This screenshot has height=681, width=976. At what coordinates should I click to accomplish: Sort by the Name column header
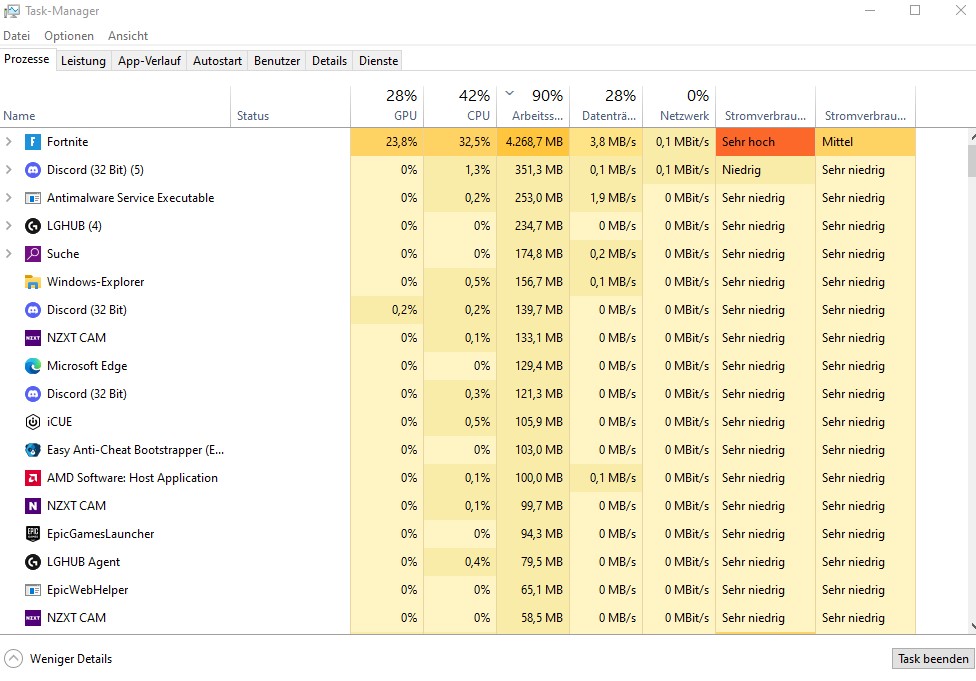coord(115,106)
